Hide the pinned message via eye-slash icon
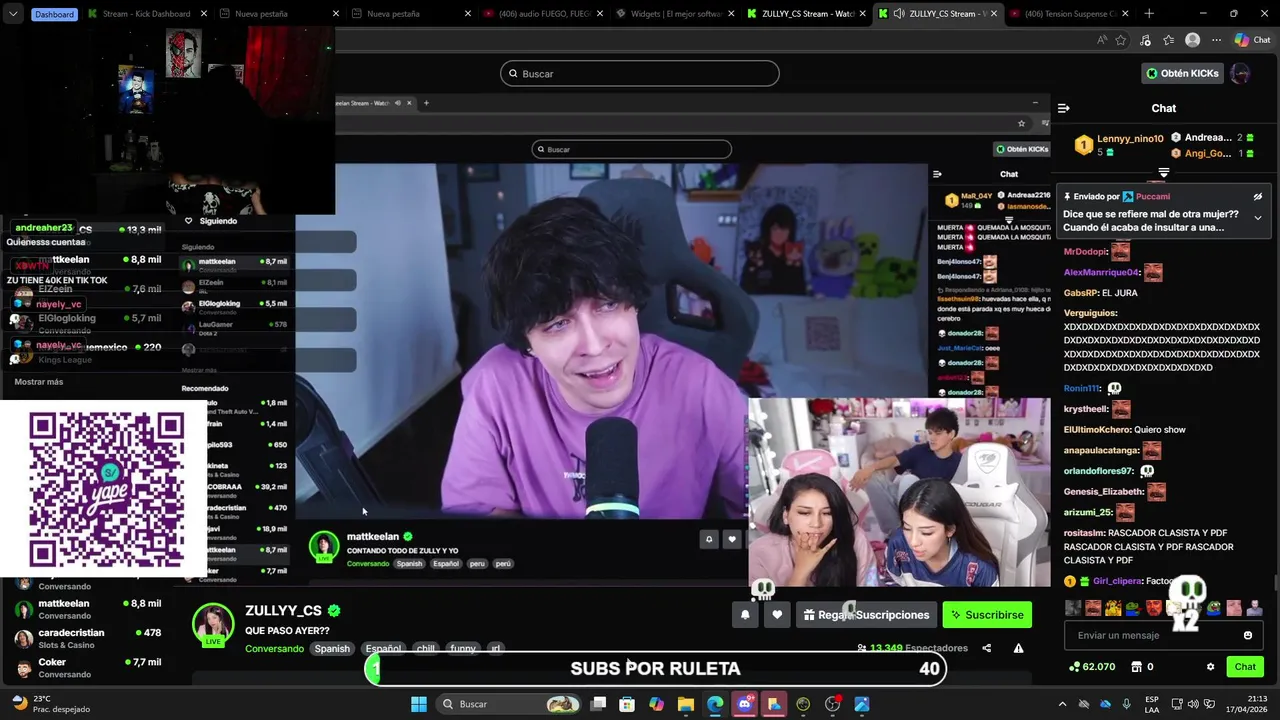Viewport: 1280px width, 720px height. (1258, 197)
